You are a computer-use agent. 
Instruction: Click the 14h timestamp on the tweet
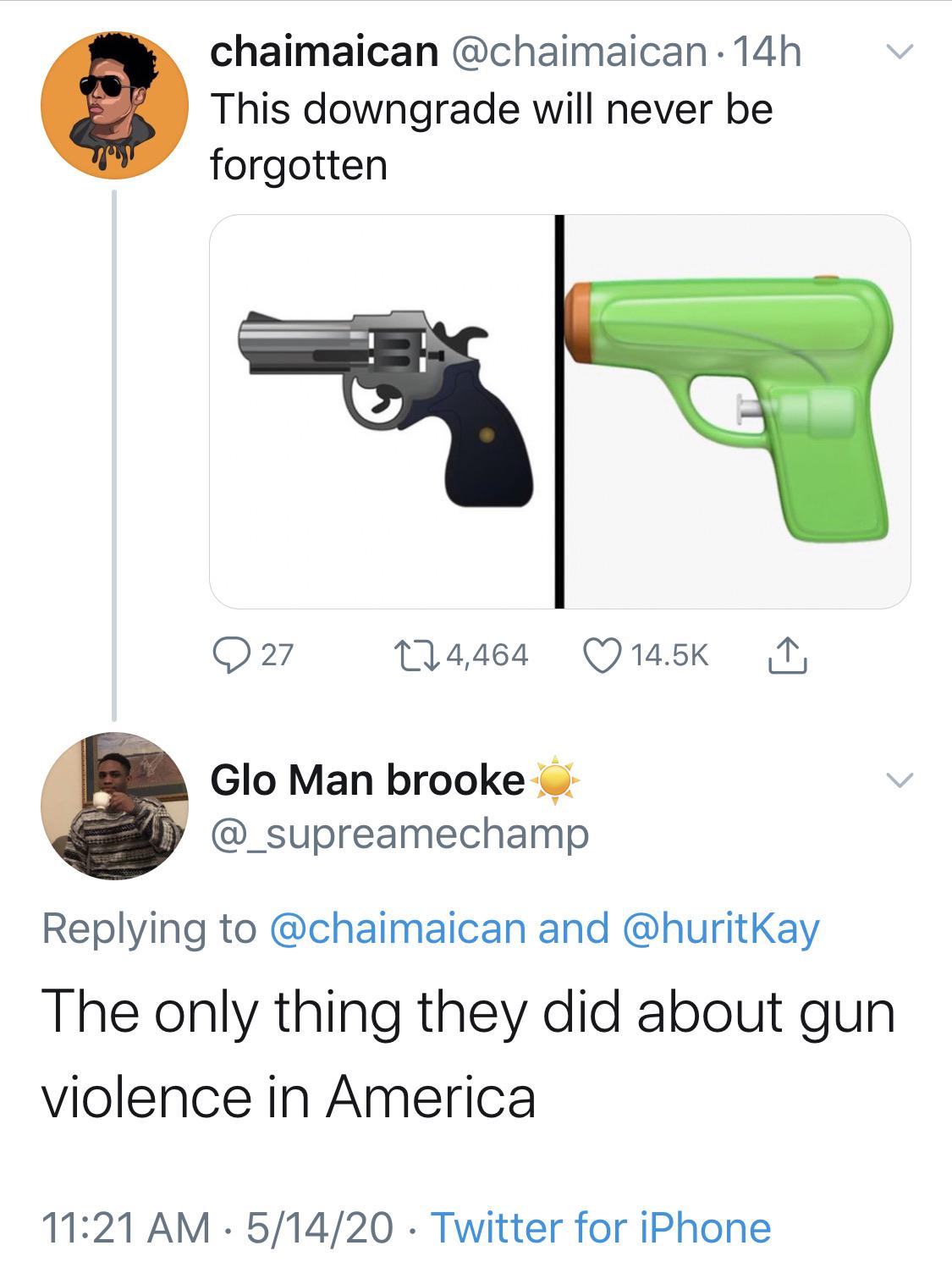765,53
